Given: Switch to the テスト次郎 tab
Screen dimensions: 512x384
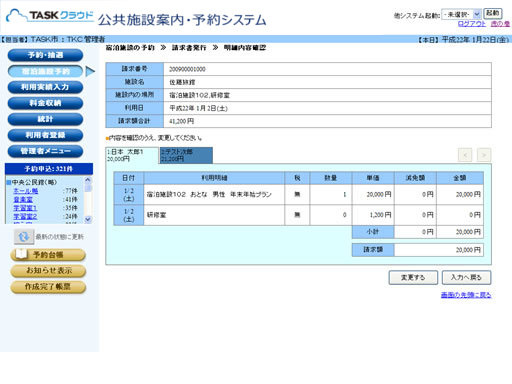Looking at the screenshot, I should pyautogui.click(x=186, y=155).
